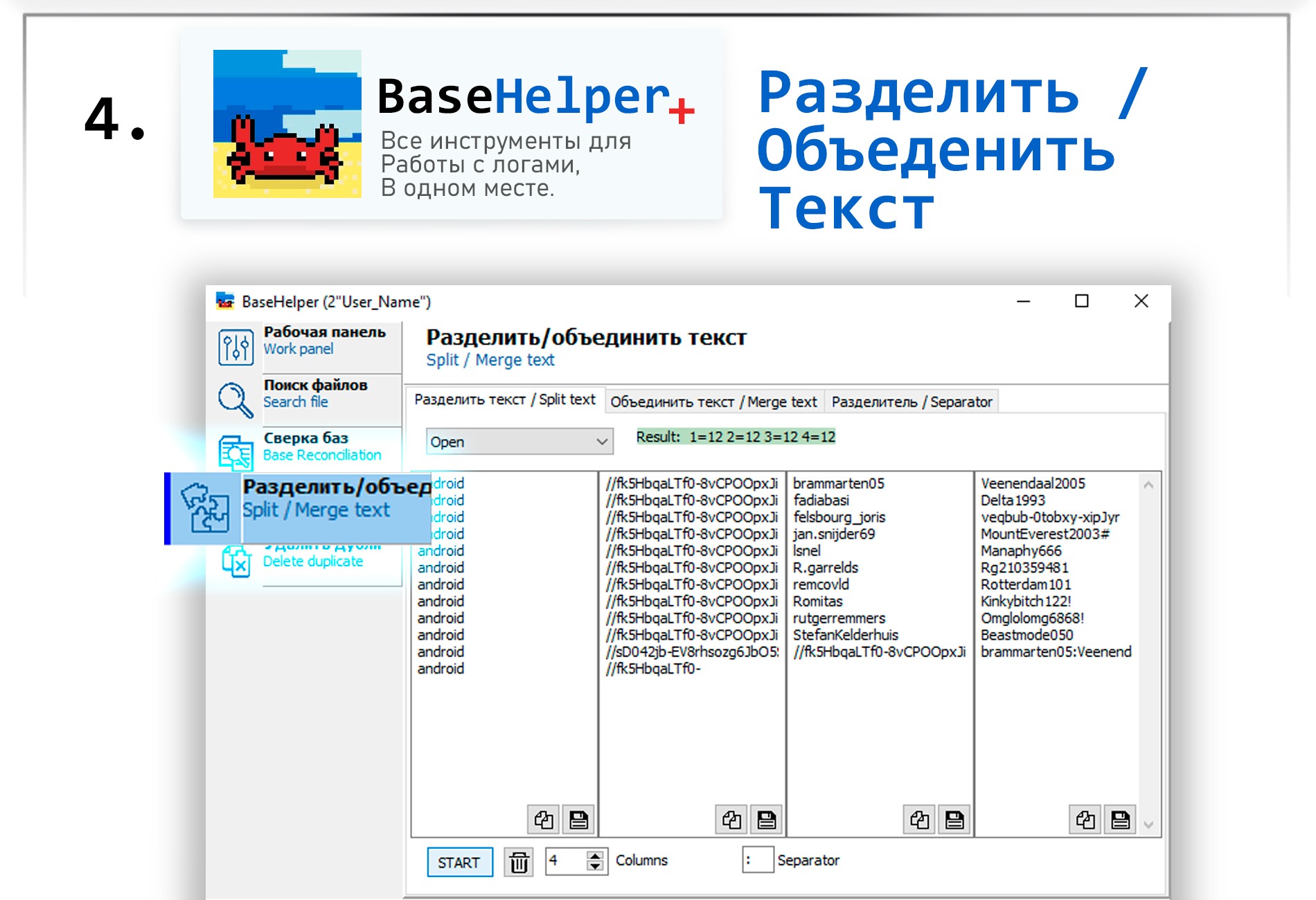Save the brammarten05 column to file
Screen dimensions: 1316x900
pyautogui.click(x=954, y=820)
